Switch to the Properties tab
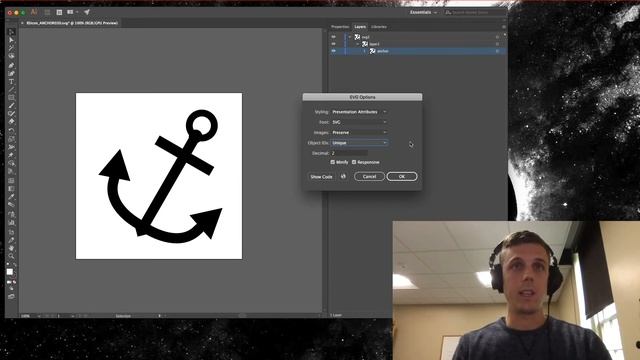The height and width of the screenshot is (360, 640). point(340,27)
